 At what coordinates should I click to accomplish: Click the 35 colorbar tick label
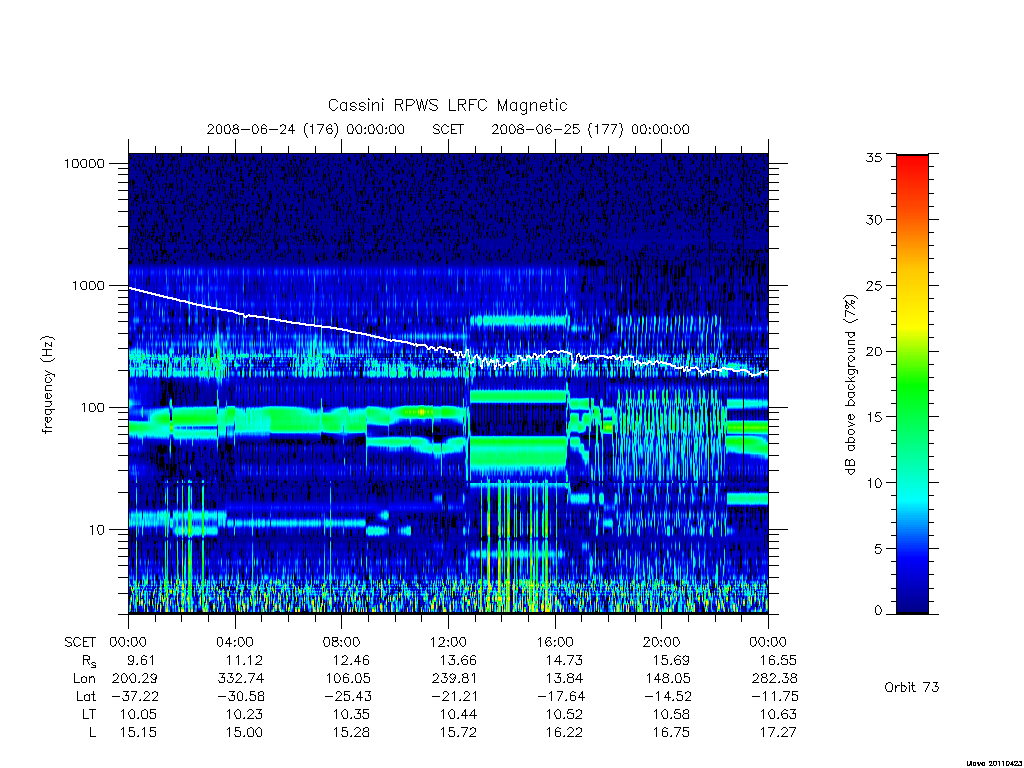point(874,157)
